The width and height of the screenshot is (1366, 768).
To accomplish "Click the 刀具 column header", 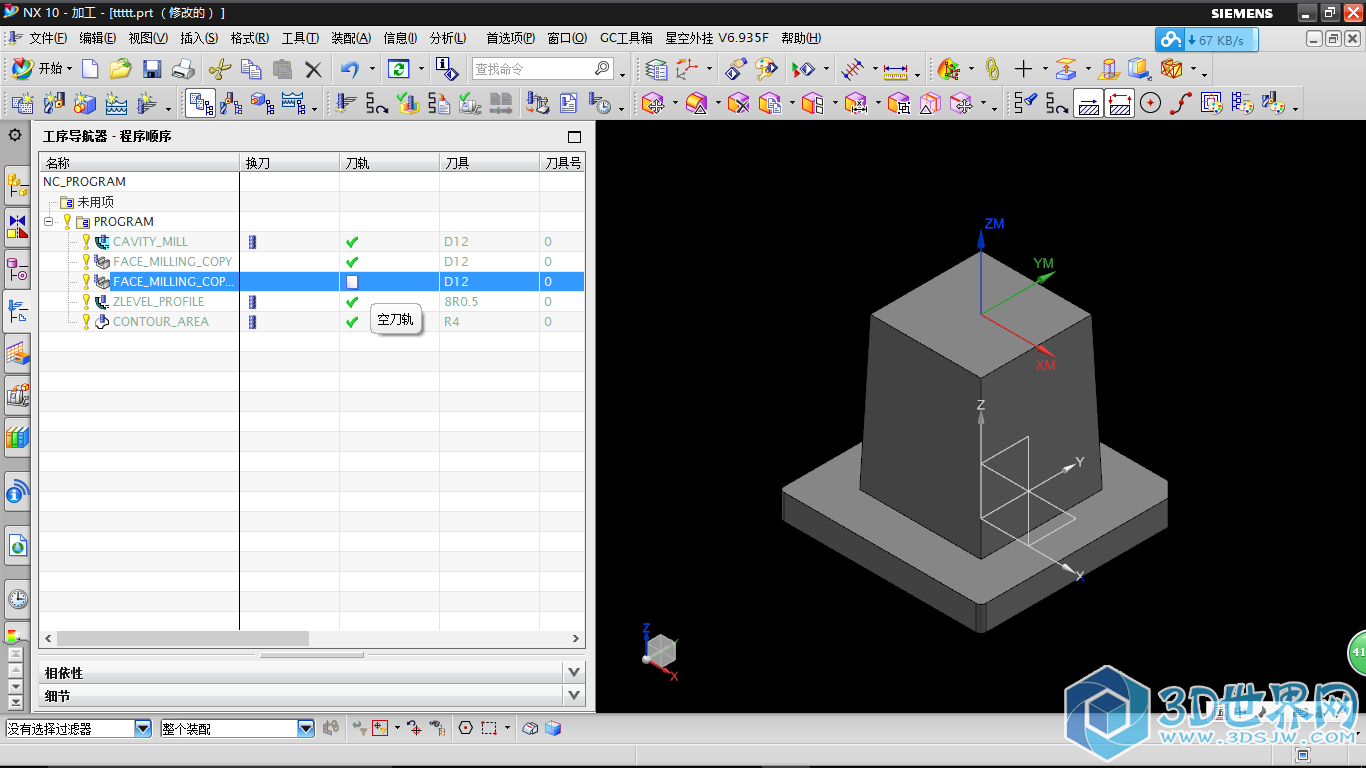I will point(489,162).
